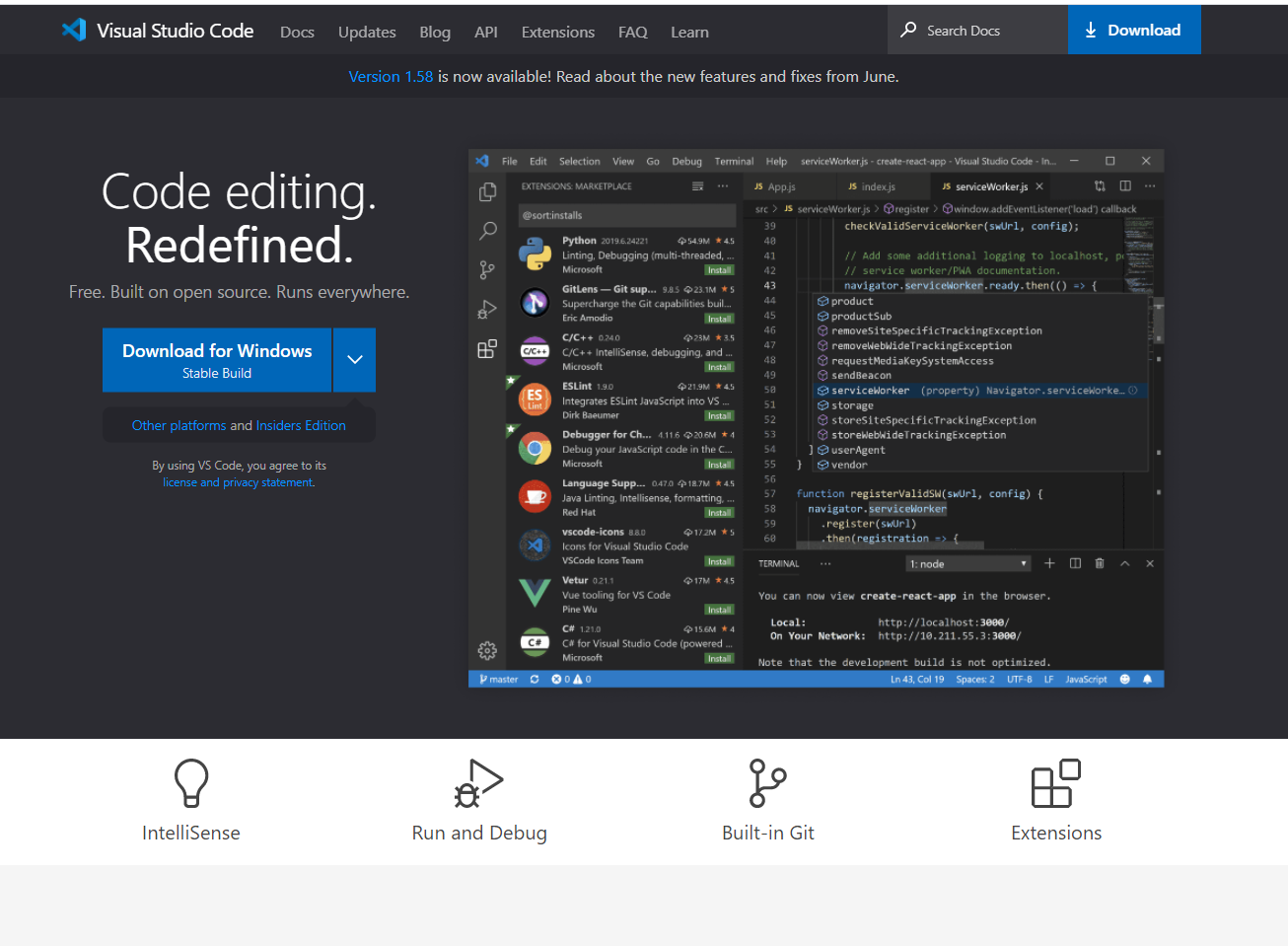Click the IntelliSense lightbulb icon
The image size is (1288, 946).
[x=191, y=783]
